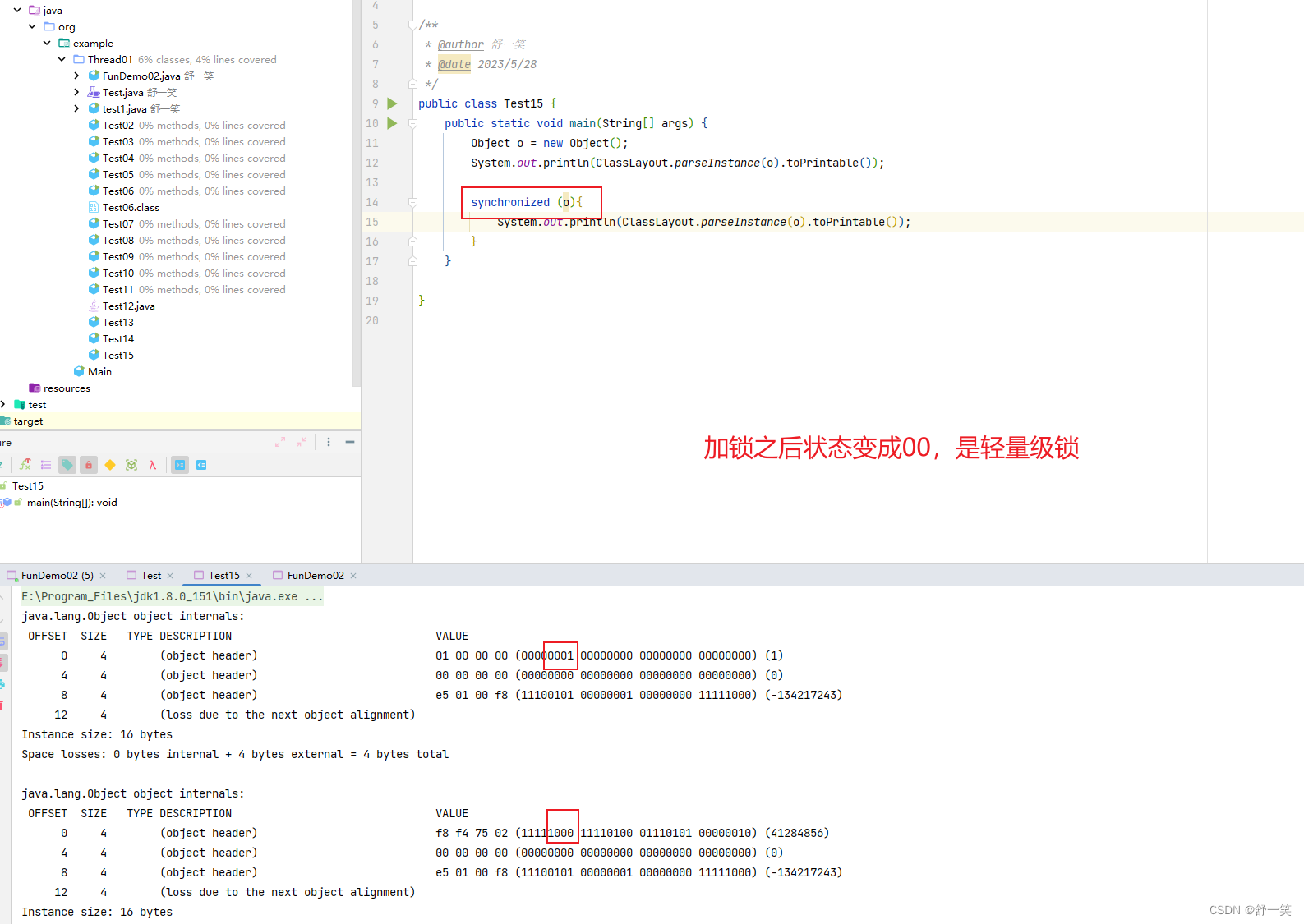Viewport: 1304px width, 924px height.
Task: Fold the Javadoc comment block
Action: [412, 25]
